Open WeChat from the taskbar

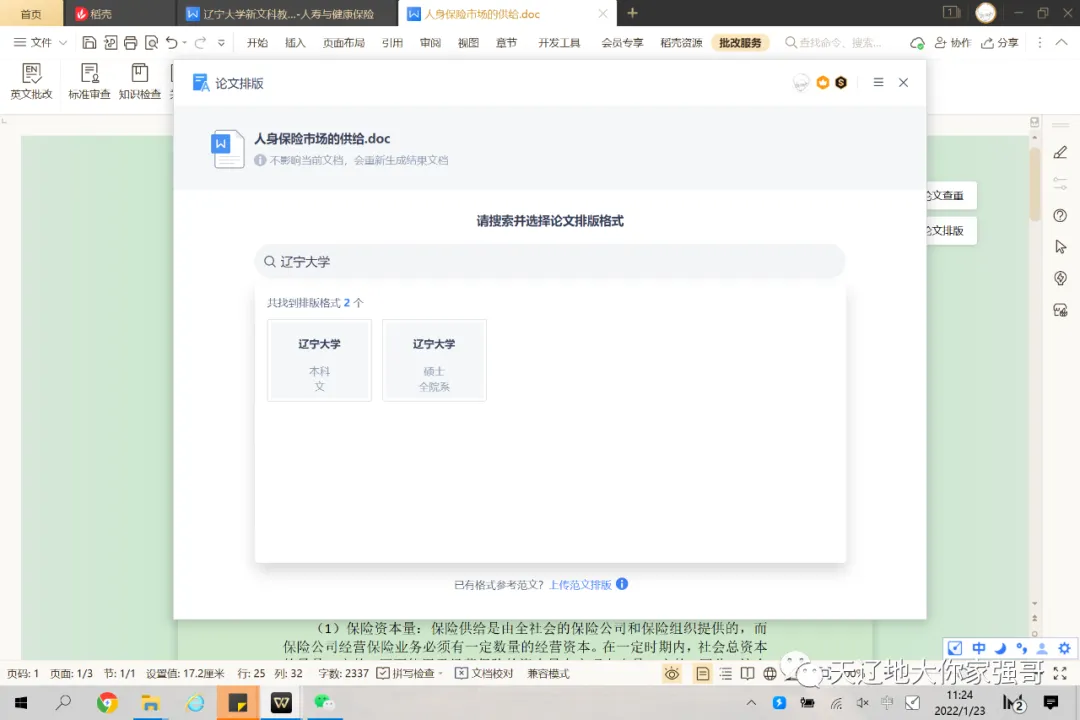pos(324,703)
